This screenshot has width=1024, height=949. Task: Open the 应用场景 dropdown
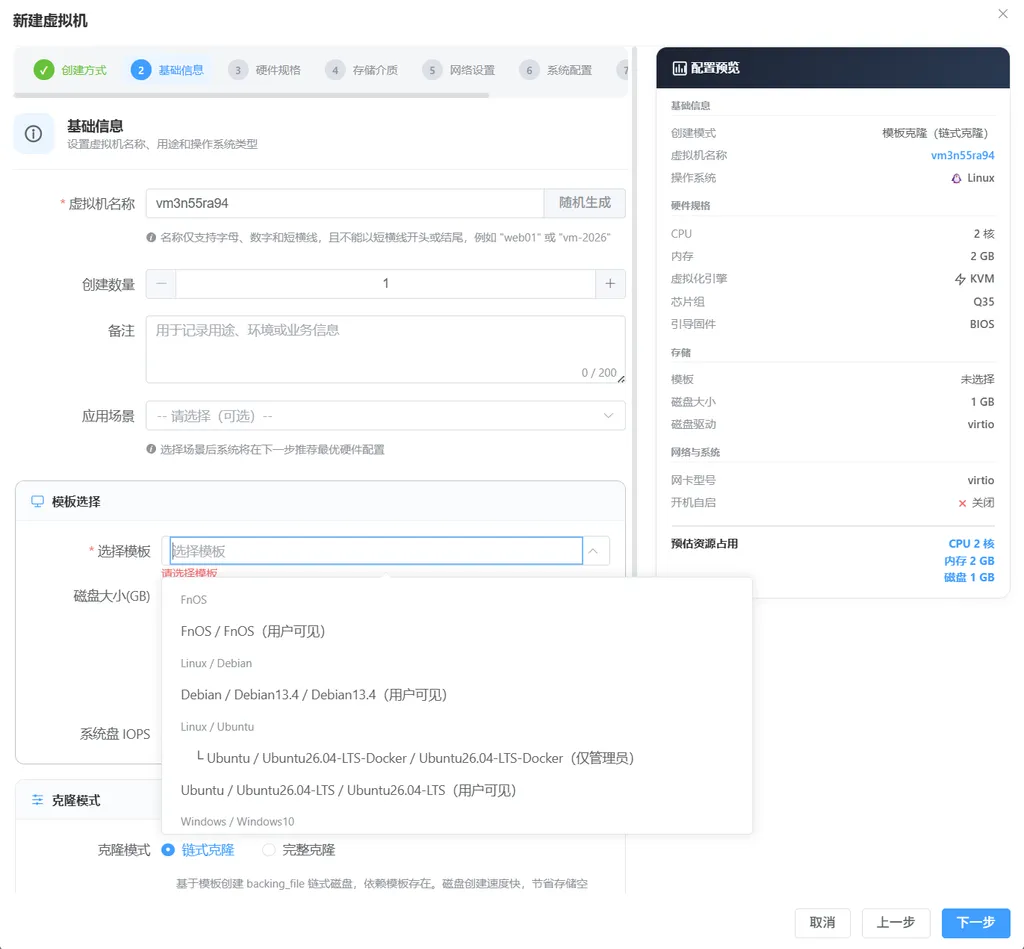pos(385,416)
